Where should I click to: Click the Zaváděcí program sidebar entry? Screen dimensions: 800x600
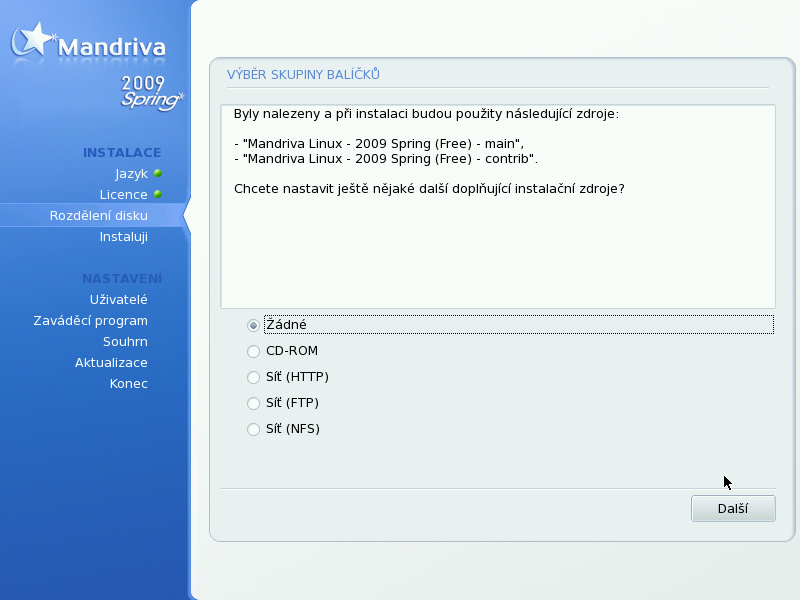tap(90, 321)
